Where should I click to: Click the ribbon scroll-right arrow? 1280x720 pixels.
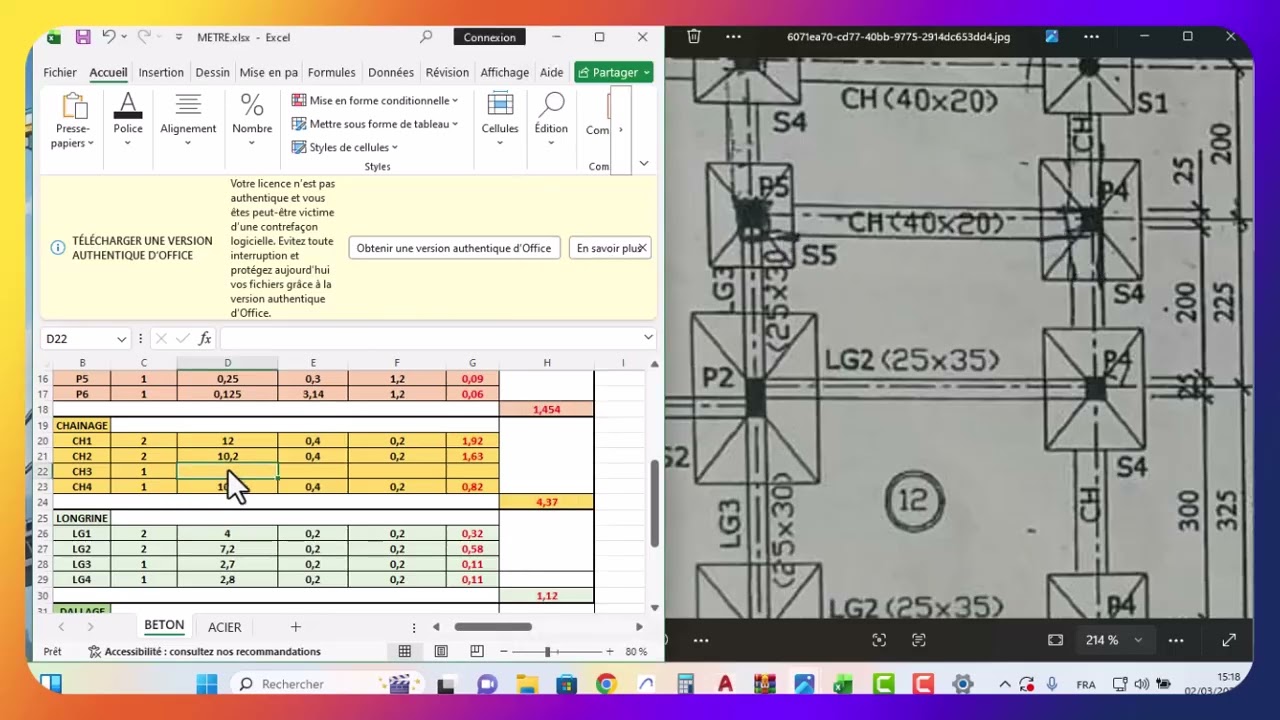click(x=621, y=130)
